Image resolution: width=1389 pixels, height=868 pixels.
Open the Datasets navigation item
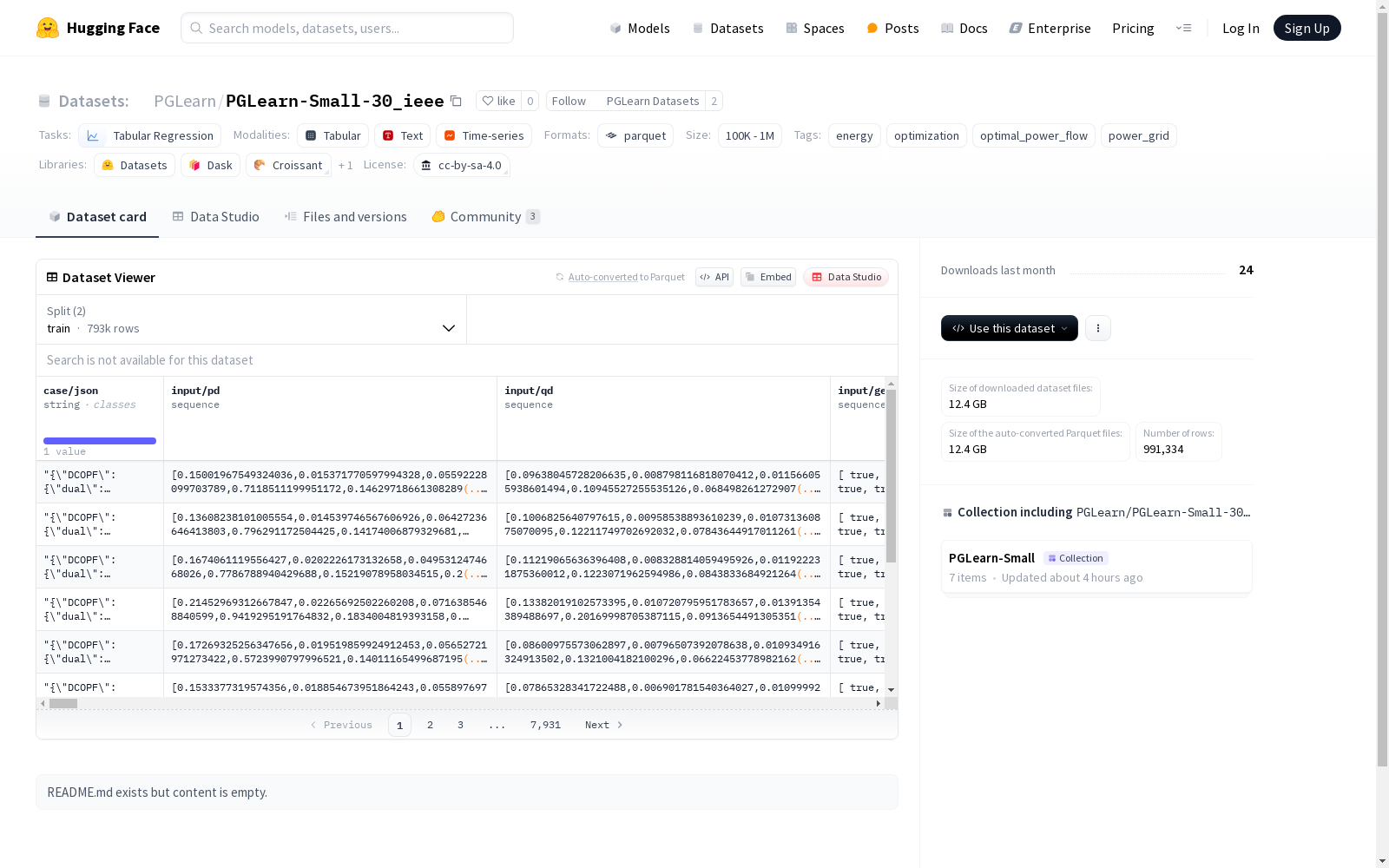[x=727, y=28]
